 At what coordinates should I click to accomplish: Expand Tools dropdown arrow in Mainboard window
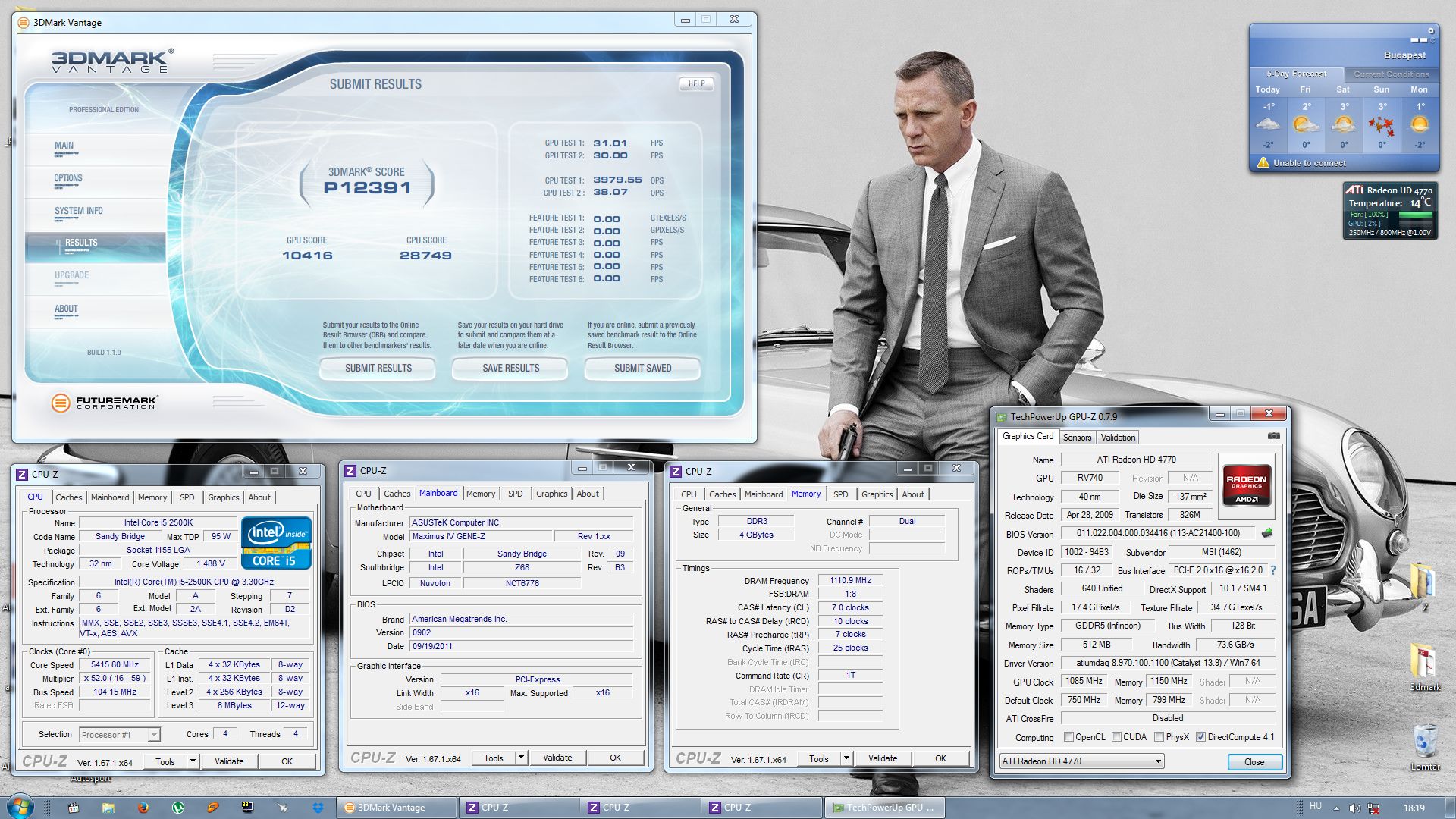(521, 758)
